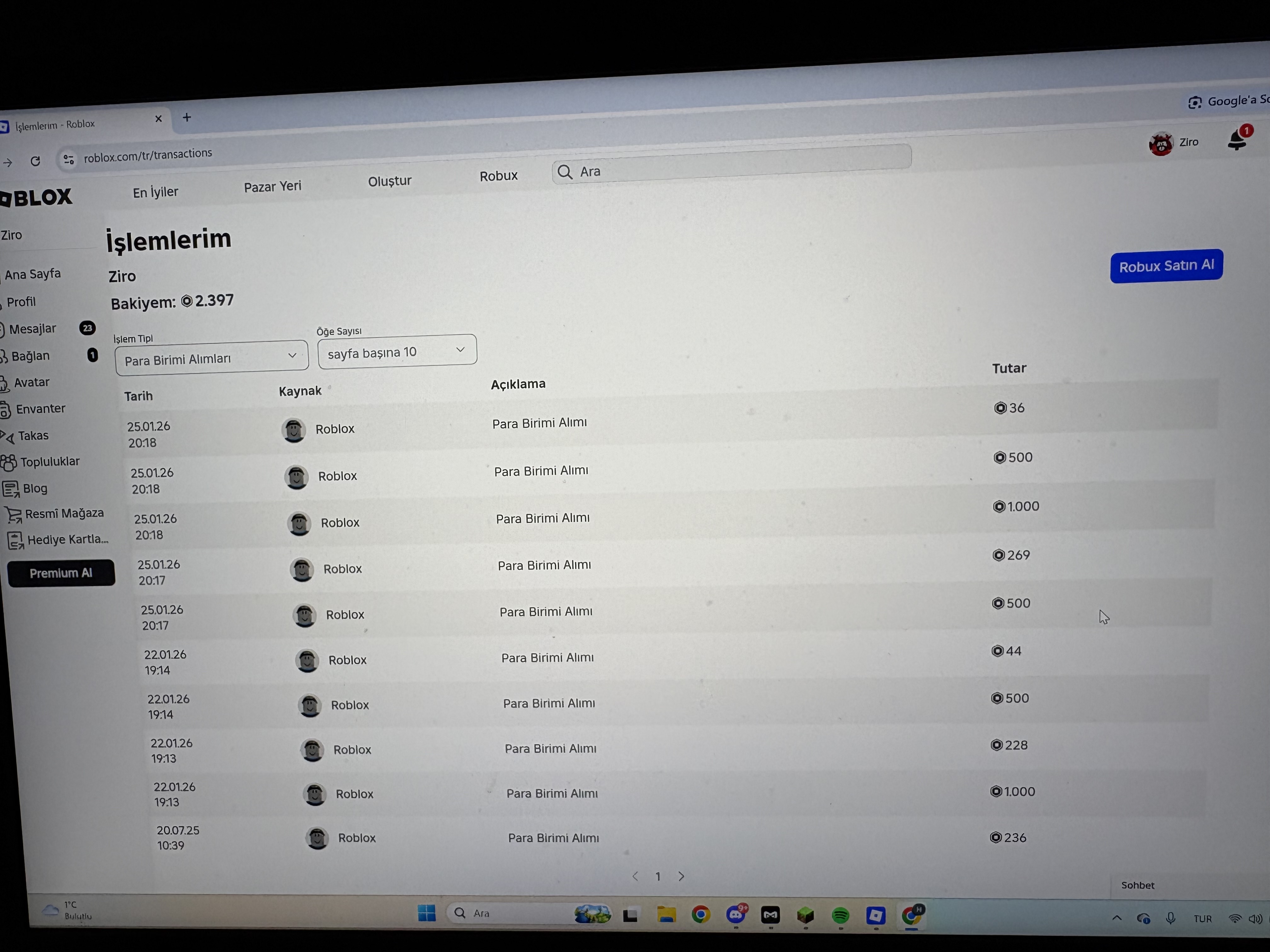Image resolution: width=1270 pixels, height=952 pixels.
Task: Click the Roblox link in the 25.01.26 20:18 1.000 row
Action: (340, 523)
